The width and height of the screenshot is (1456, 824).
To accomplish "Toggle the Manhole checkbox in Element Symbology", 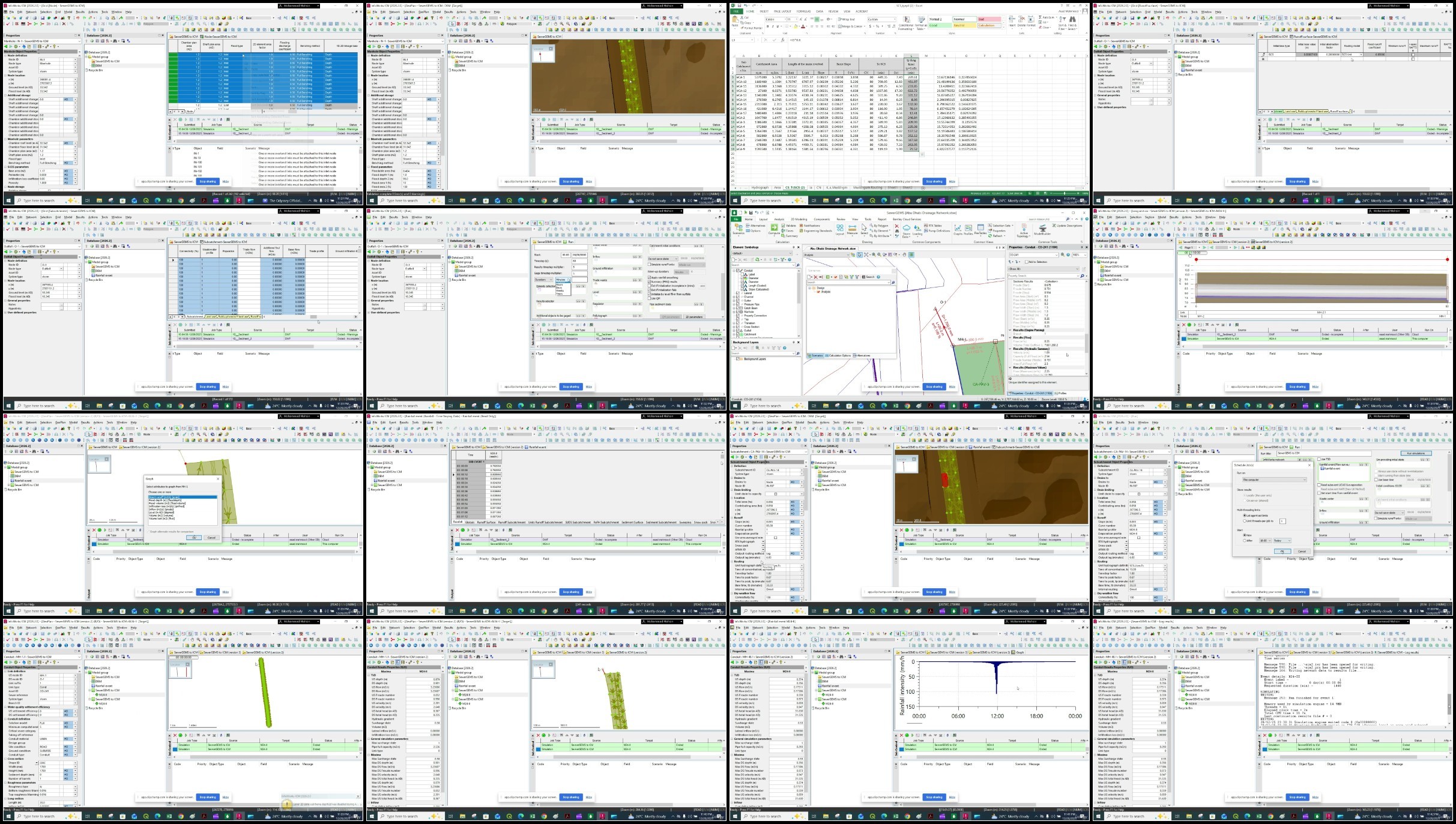I will click(737, 311).
